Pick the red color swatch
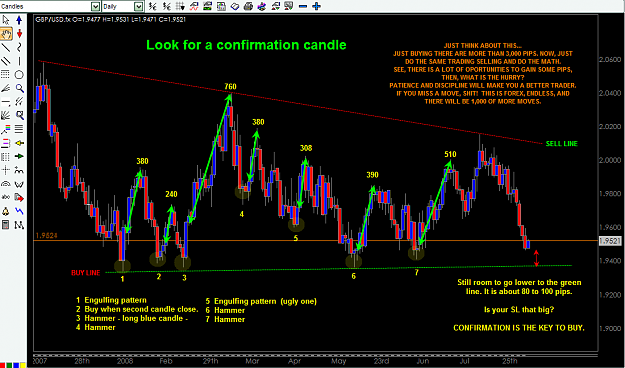The image size is (625, 368). [3, 365]
